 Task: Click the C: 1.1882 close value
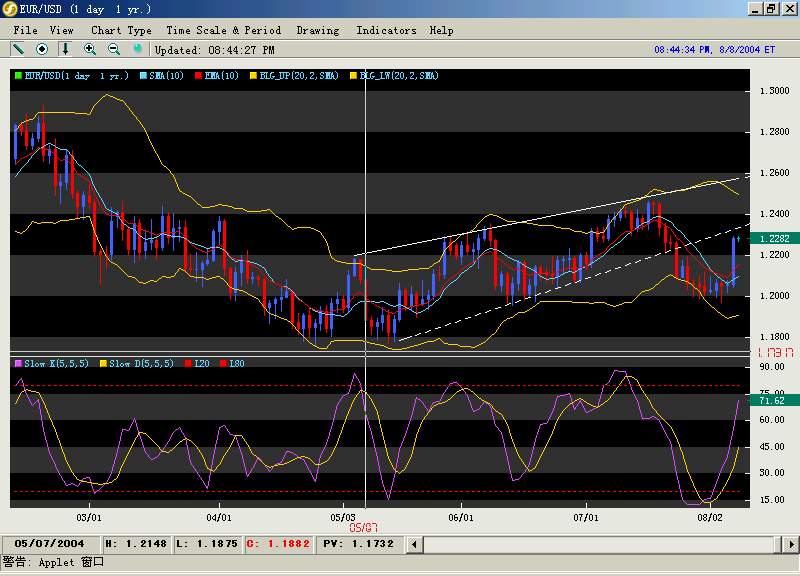point(278,544)
